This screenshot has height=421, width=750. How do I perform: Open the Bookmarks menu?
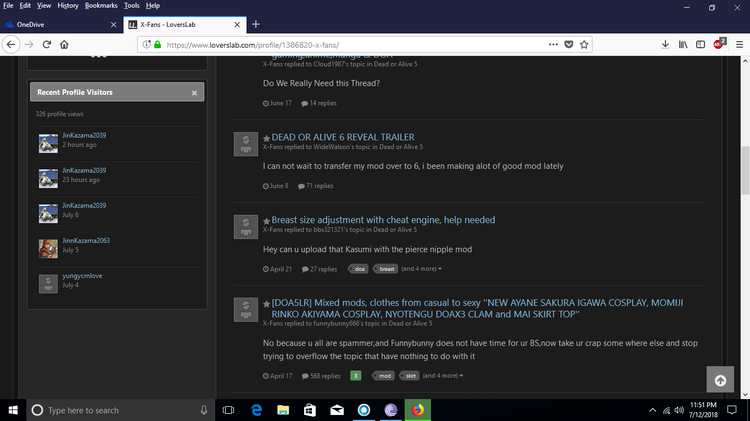101,6
